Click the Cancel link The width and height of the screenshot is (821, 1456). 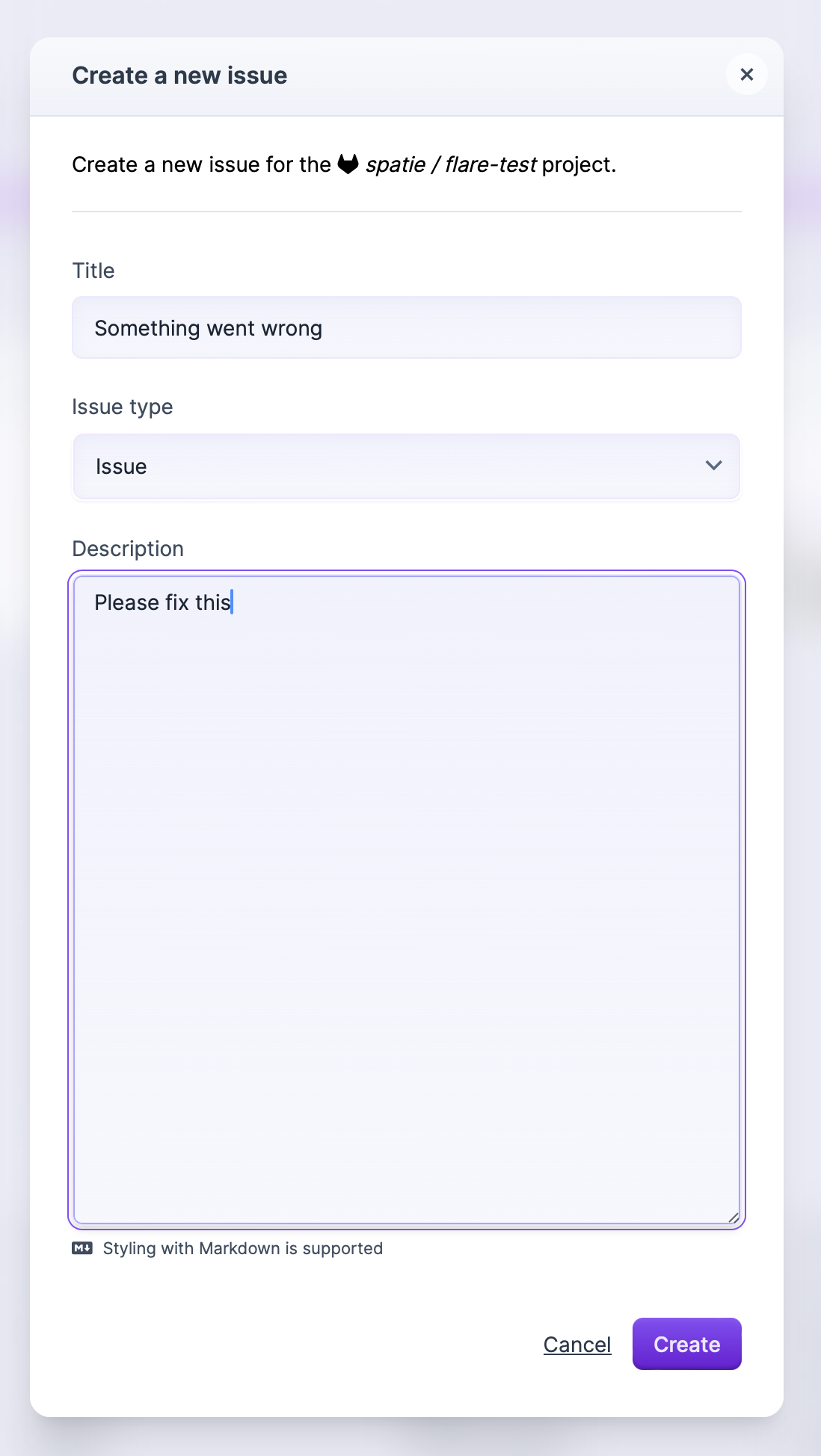click(x=576, y=1344)
